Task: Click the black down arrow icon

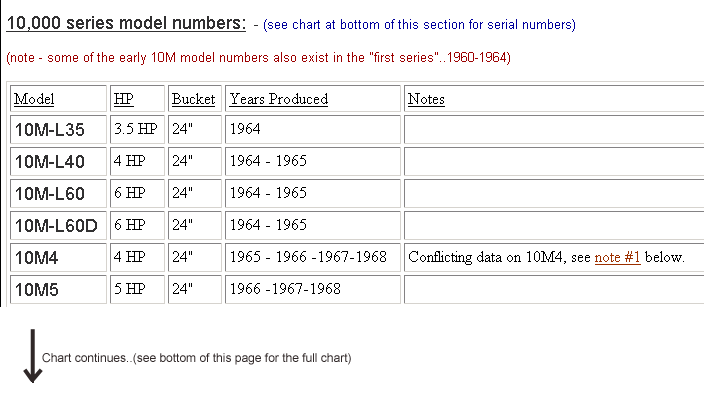Action: [x=32, y=359]
